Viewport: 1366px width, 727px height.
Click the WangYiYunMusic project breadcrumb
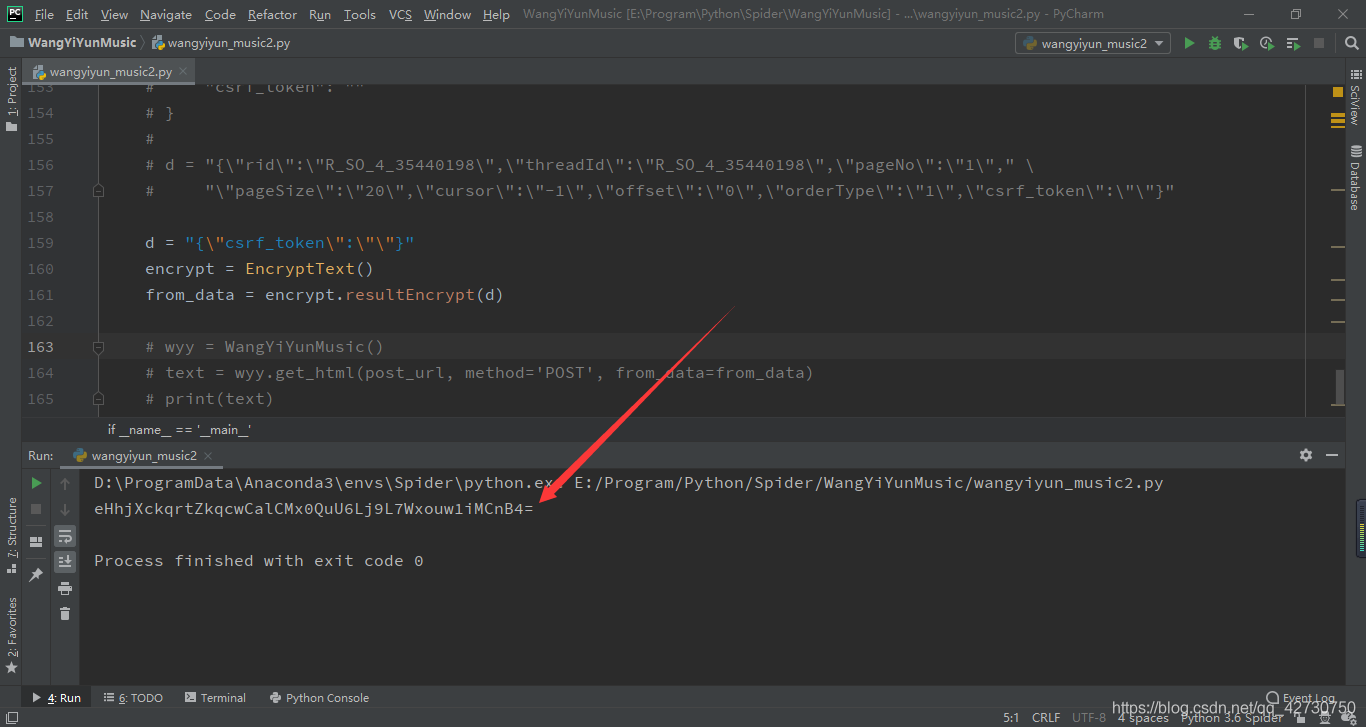(80, 43)
